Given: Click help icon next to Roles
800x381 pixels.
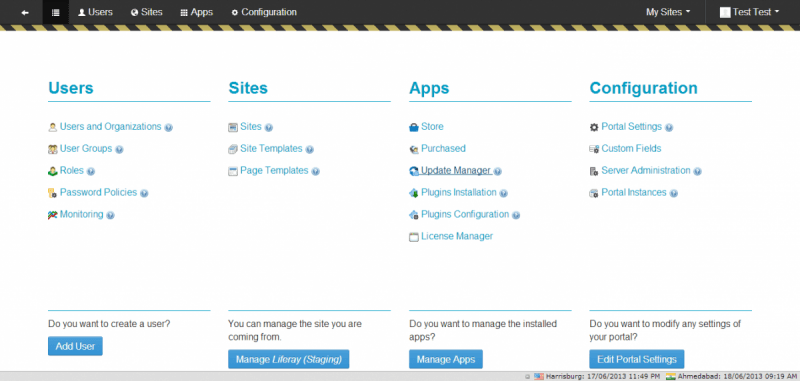Looking at the screenshot, I should point(91,171).
